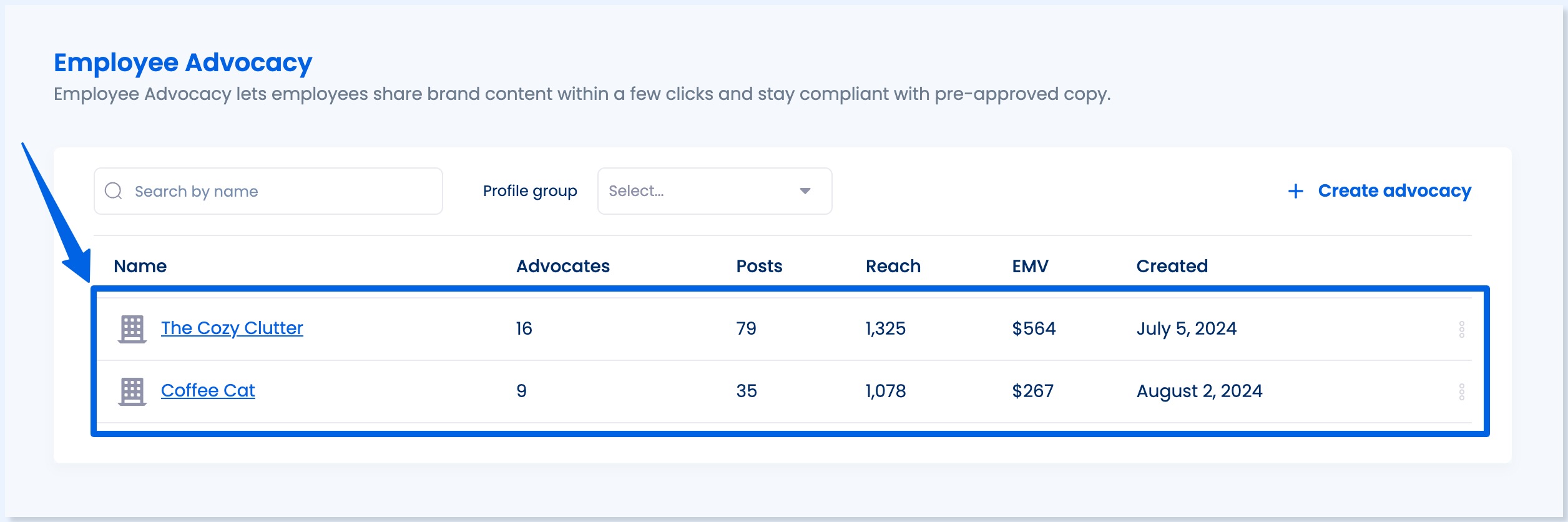Screen dimensions: 1568x522
Task: Sort the table by the Reach column
Action: point(892,265)
